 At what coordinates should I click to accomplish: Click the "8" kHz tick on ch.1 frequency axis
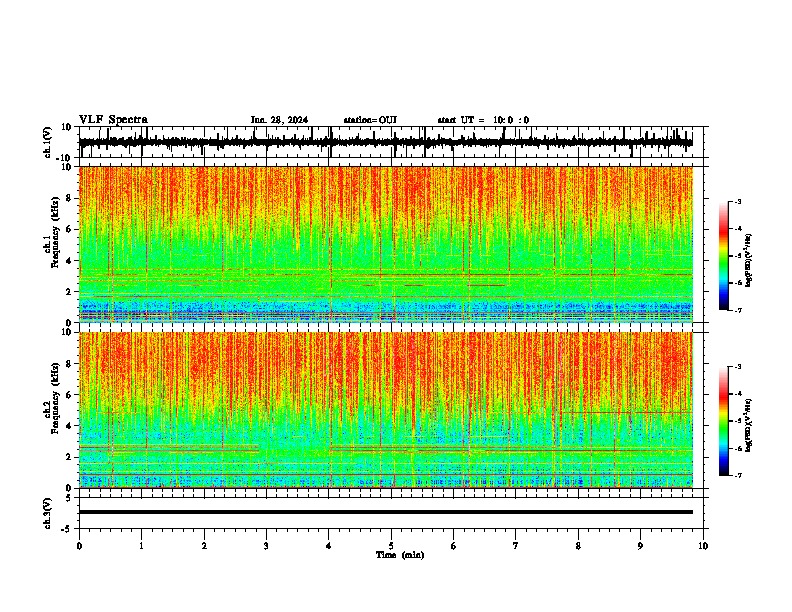[69, 198]
